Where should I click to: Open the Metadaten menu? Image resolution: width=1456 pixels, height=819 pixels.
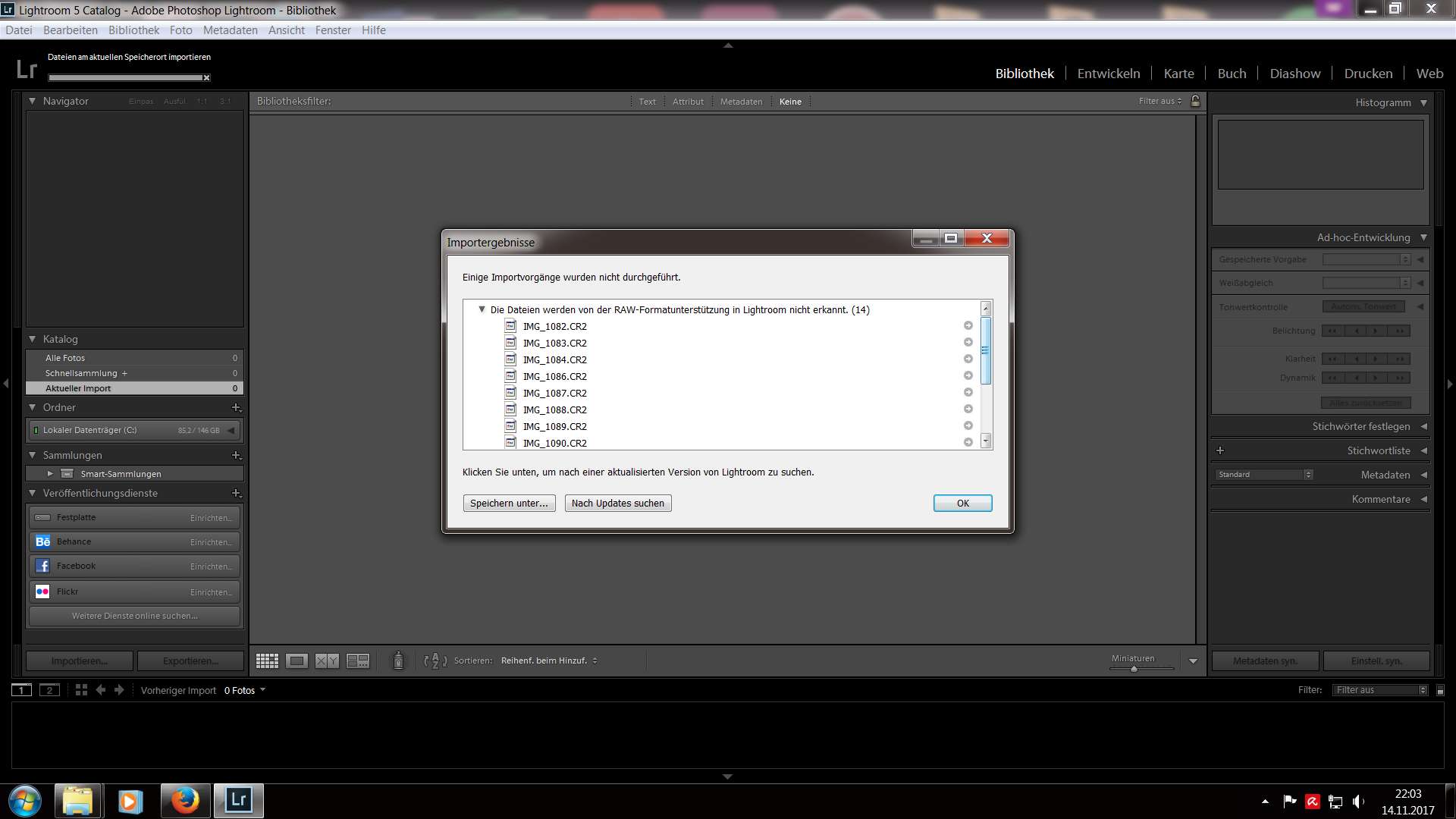click(230, 30)
